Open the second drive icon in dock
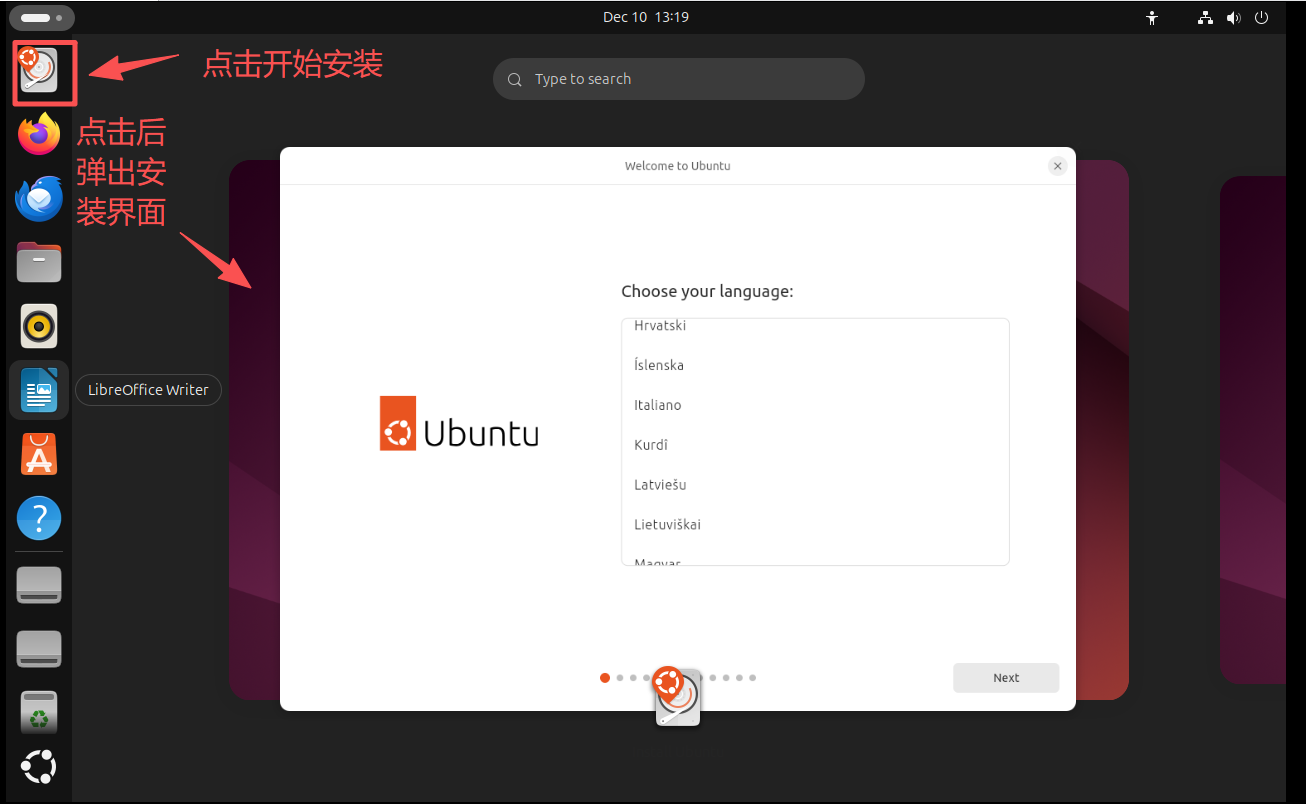The image size is (1306, 804). point(39,649)
